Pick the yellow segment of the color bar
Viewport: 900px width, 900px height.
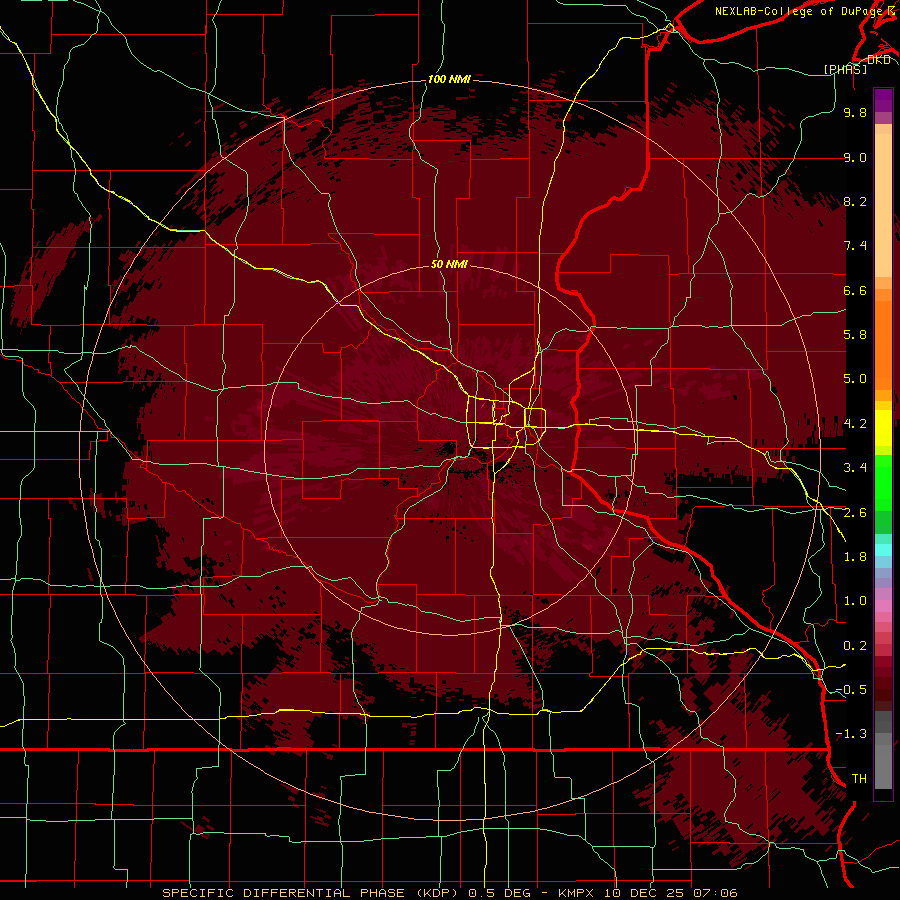[x=883, y=428]
